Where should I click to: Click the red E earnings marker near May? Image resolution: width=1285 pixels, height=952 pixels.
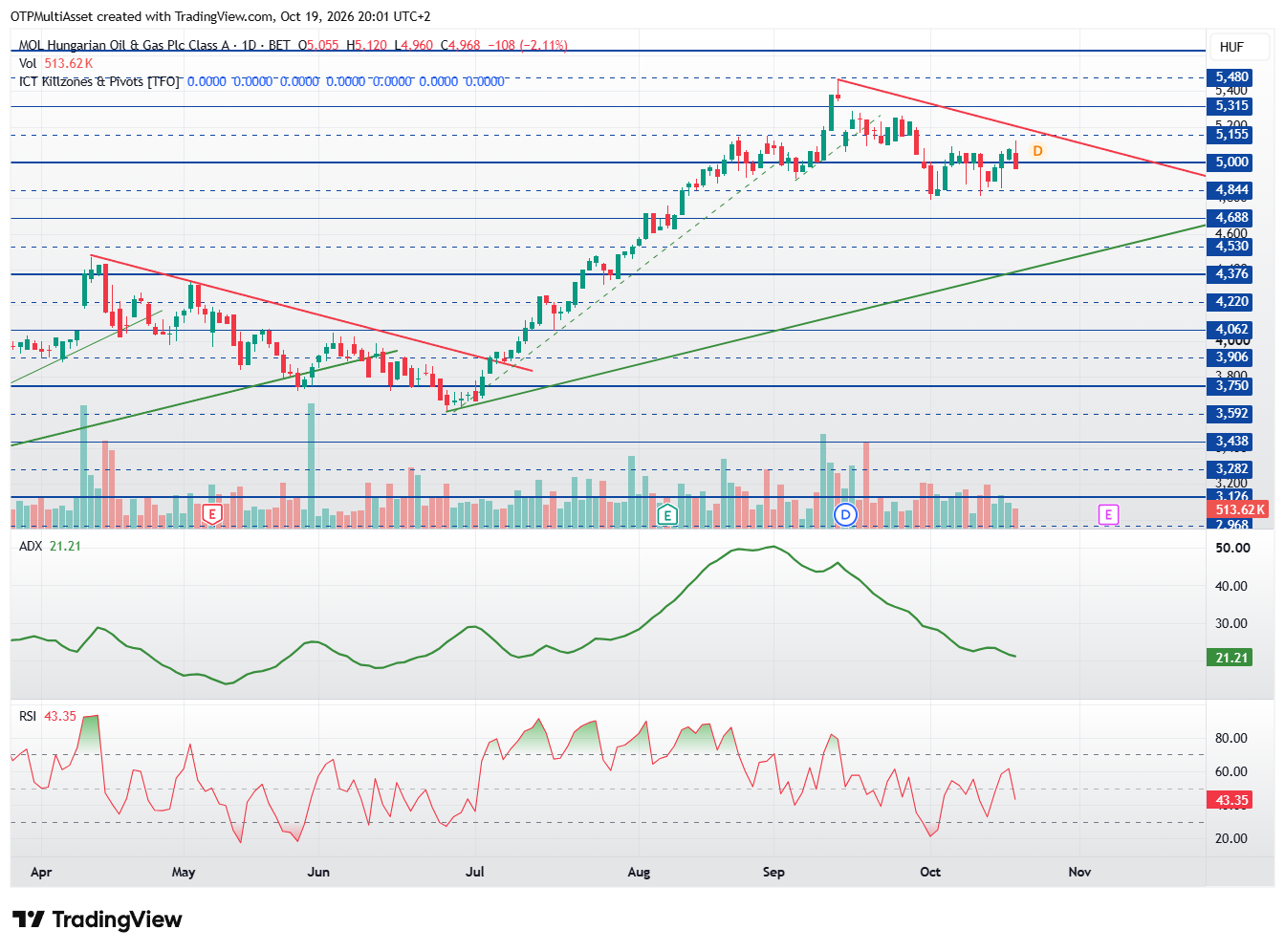pos(212,514)
